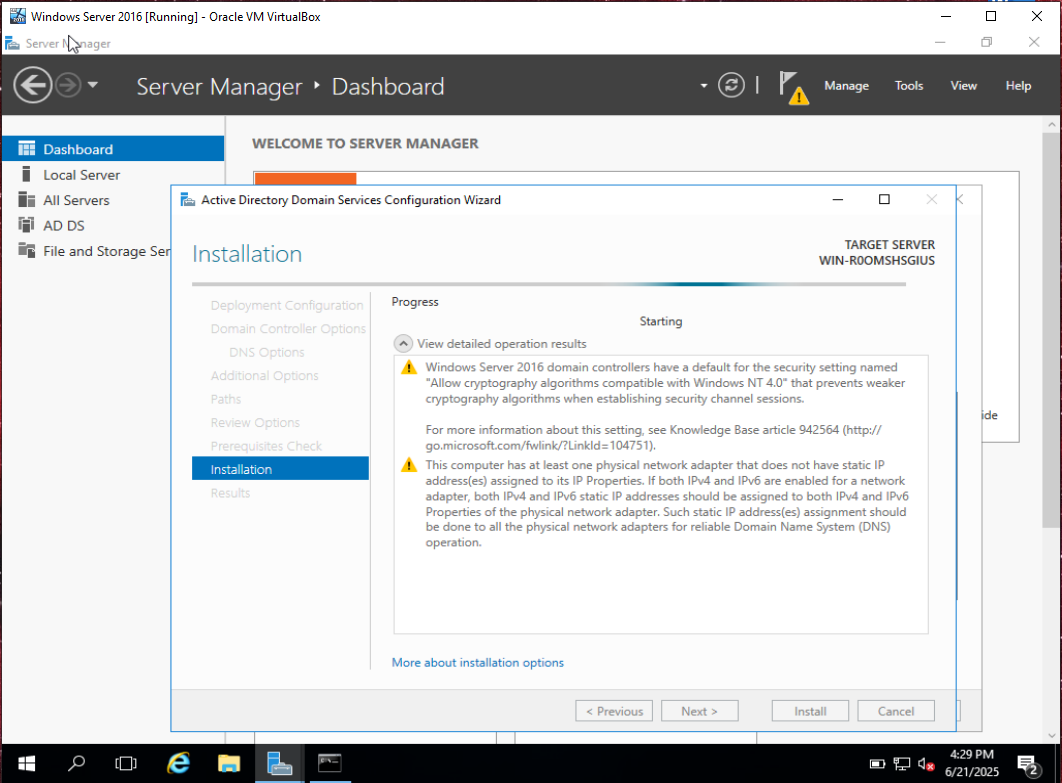
Task: Click the File and Storage Services icon
Action: click(26, 251)
